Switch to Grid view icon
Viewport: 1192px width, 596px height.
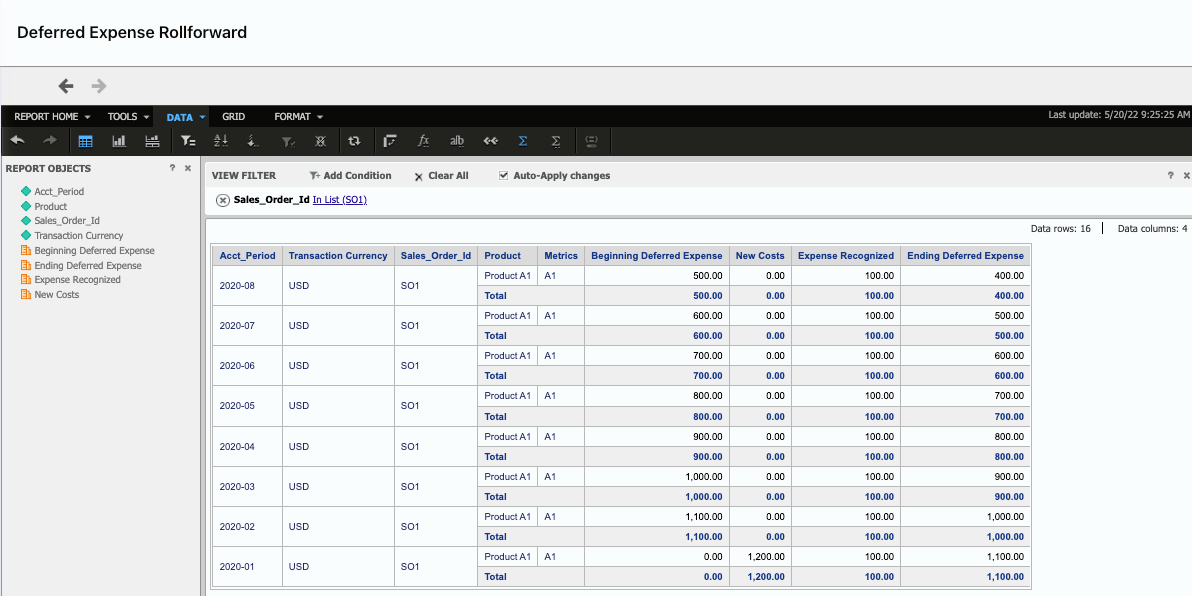(x=86, y=141)
